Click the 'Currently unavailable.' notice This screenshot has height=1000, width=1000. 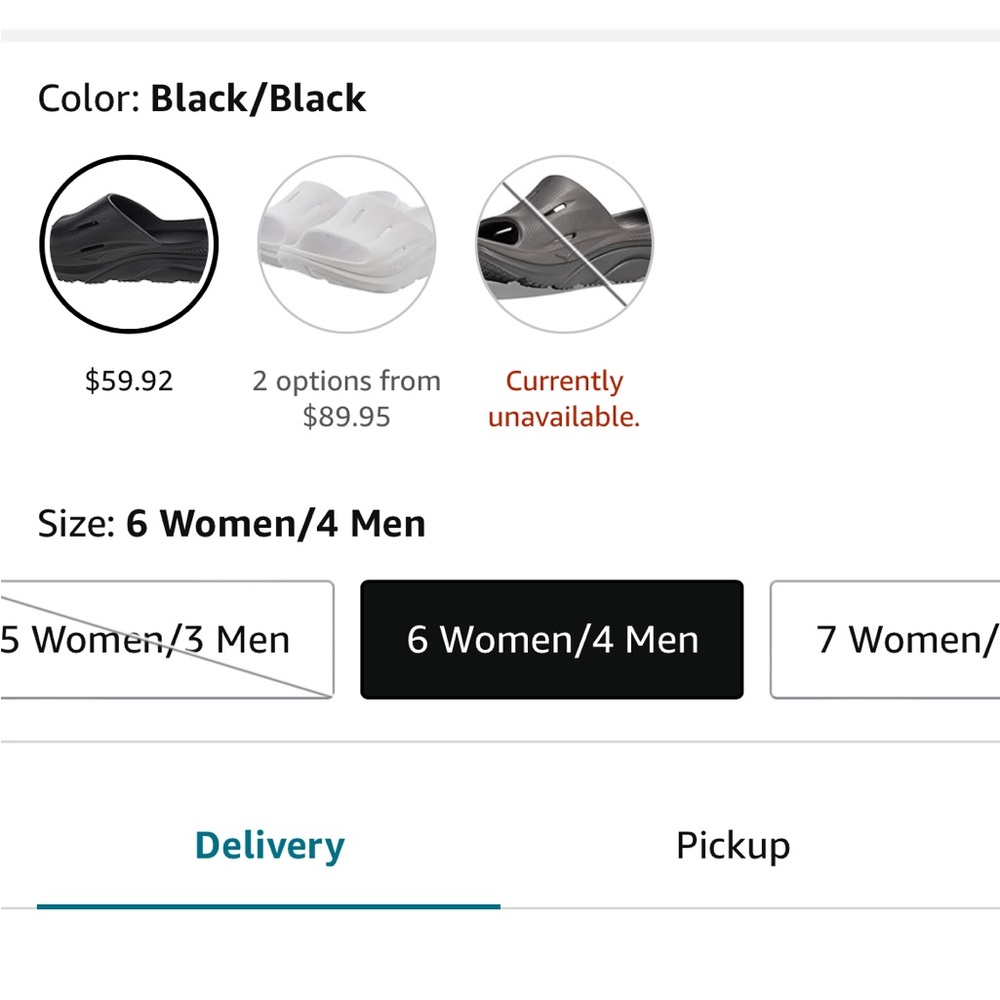click(x=564, y=398)
